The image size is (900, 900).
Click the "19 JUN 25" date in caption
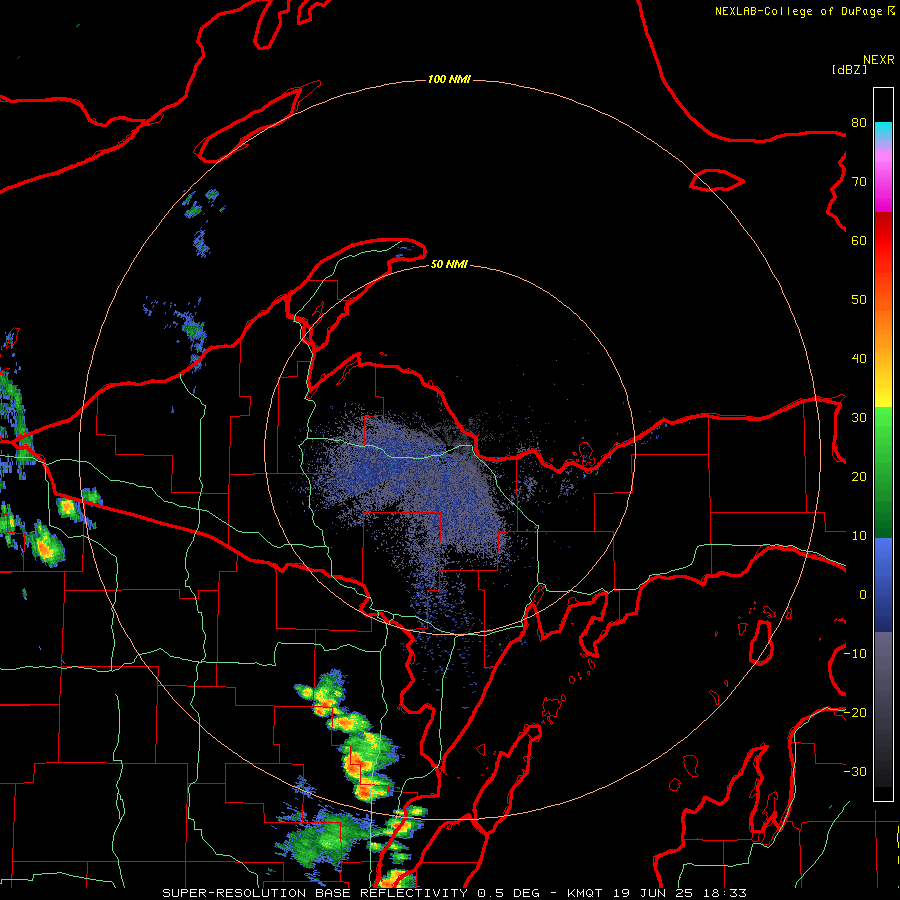click(x=654, y=893)
